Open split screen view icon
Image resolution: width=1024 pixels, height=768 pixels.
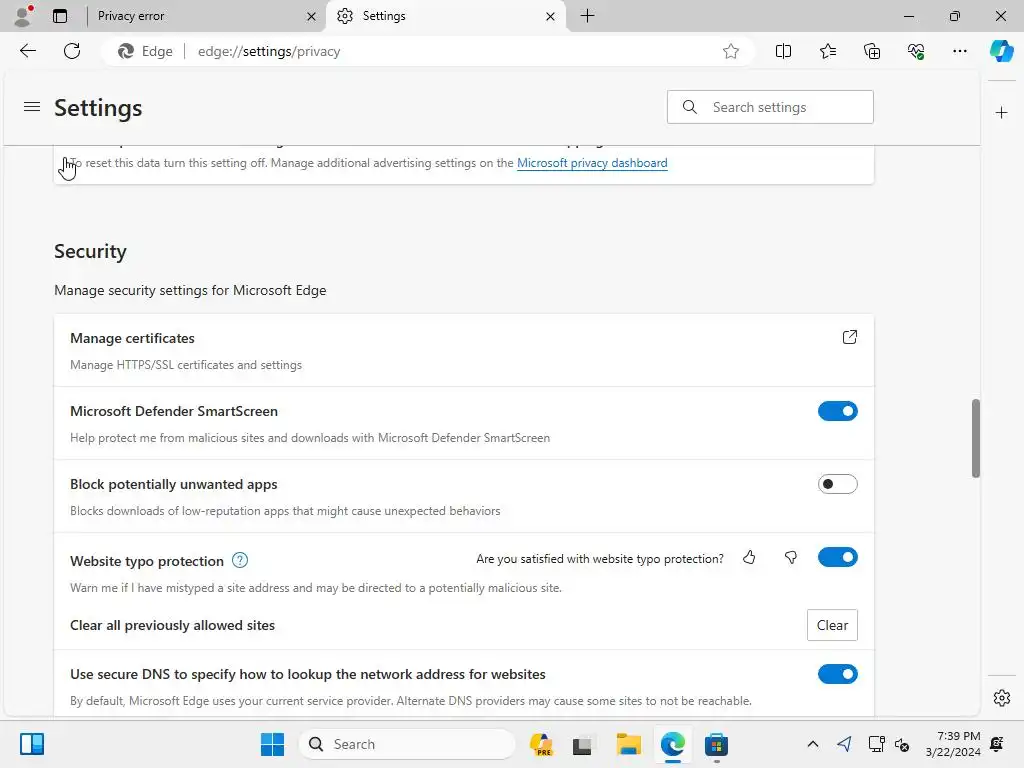tap(783, 51)
